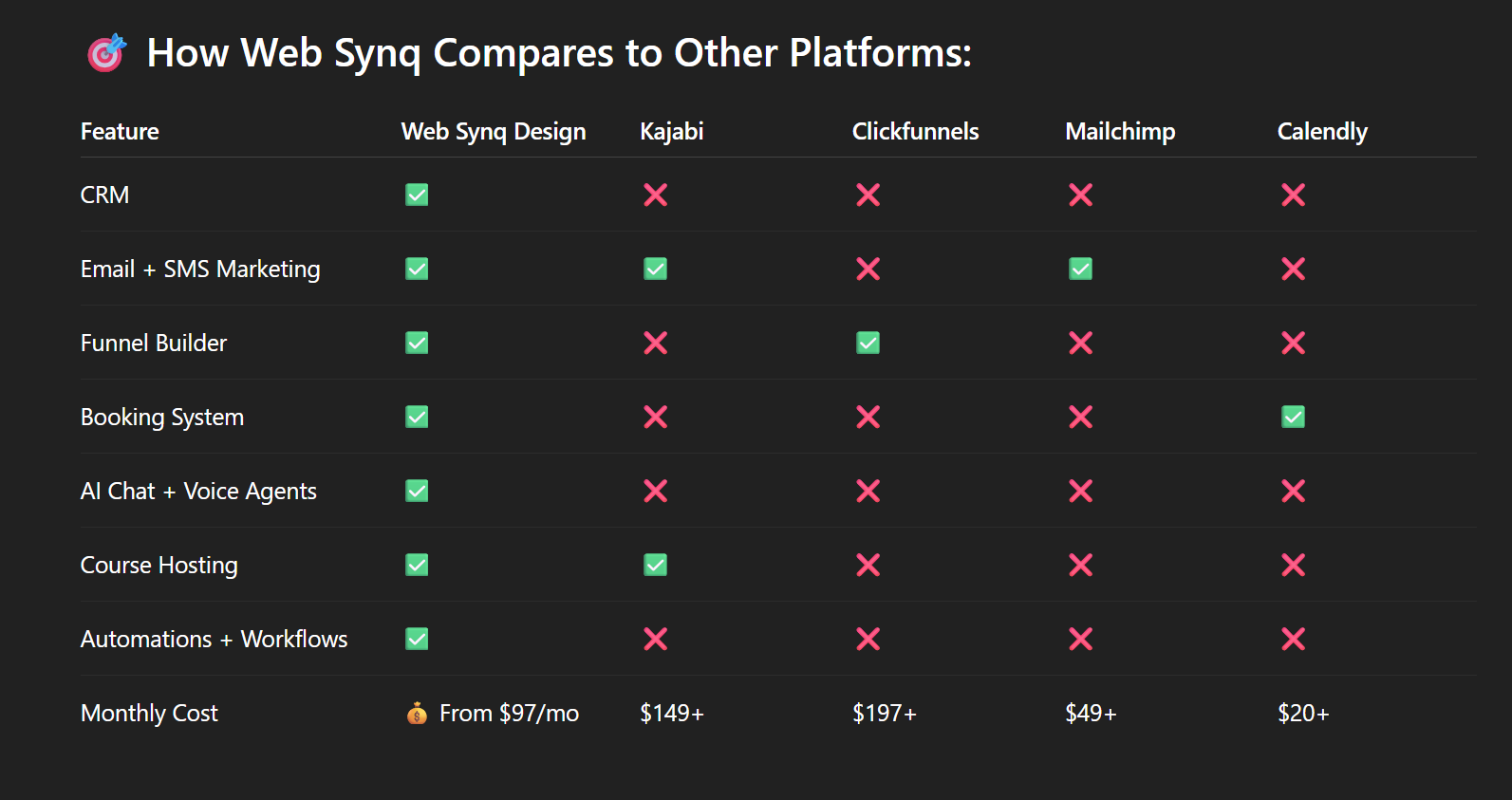The image size is (1512, 800).
Task: Click Web Synq's checkmark for Automations + Workflows
Action: (417, 639)
